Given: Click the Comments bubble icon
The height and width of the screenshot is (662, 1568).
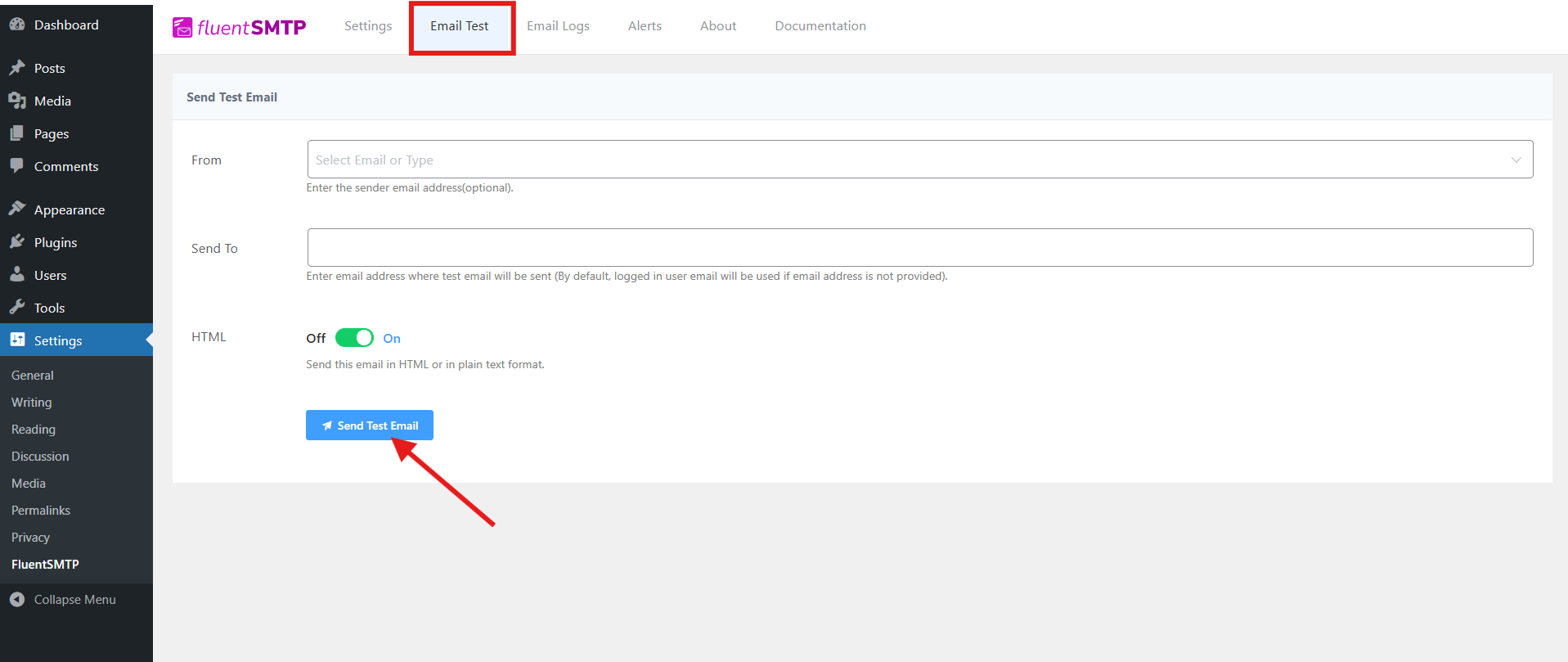Looking at the screenshot, I should click(17, 166).
